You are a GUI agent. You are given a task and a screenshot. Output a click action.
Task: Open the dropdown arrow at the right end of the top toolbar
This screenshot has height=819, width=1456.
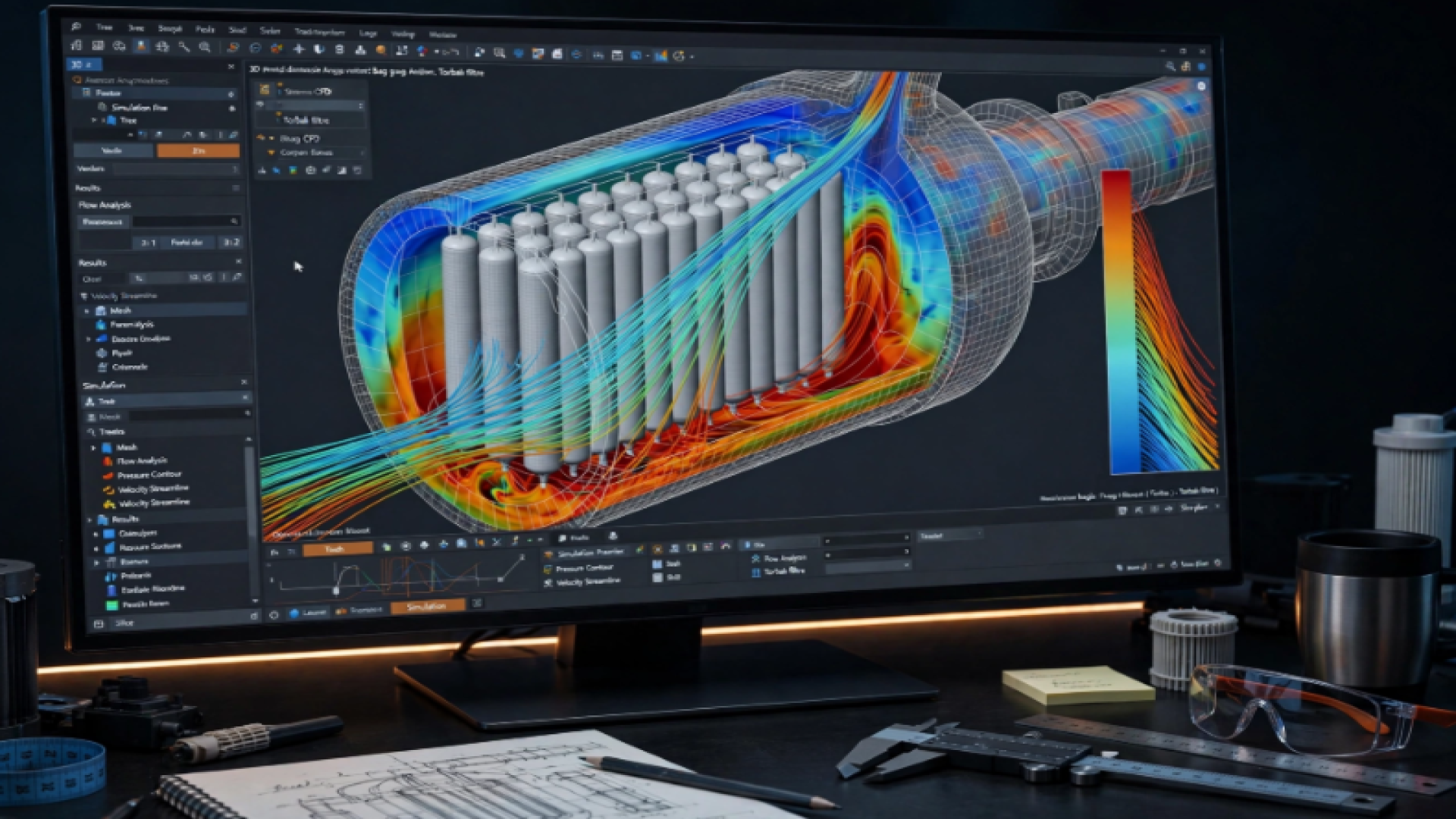tap(692, 56)
